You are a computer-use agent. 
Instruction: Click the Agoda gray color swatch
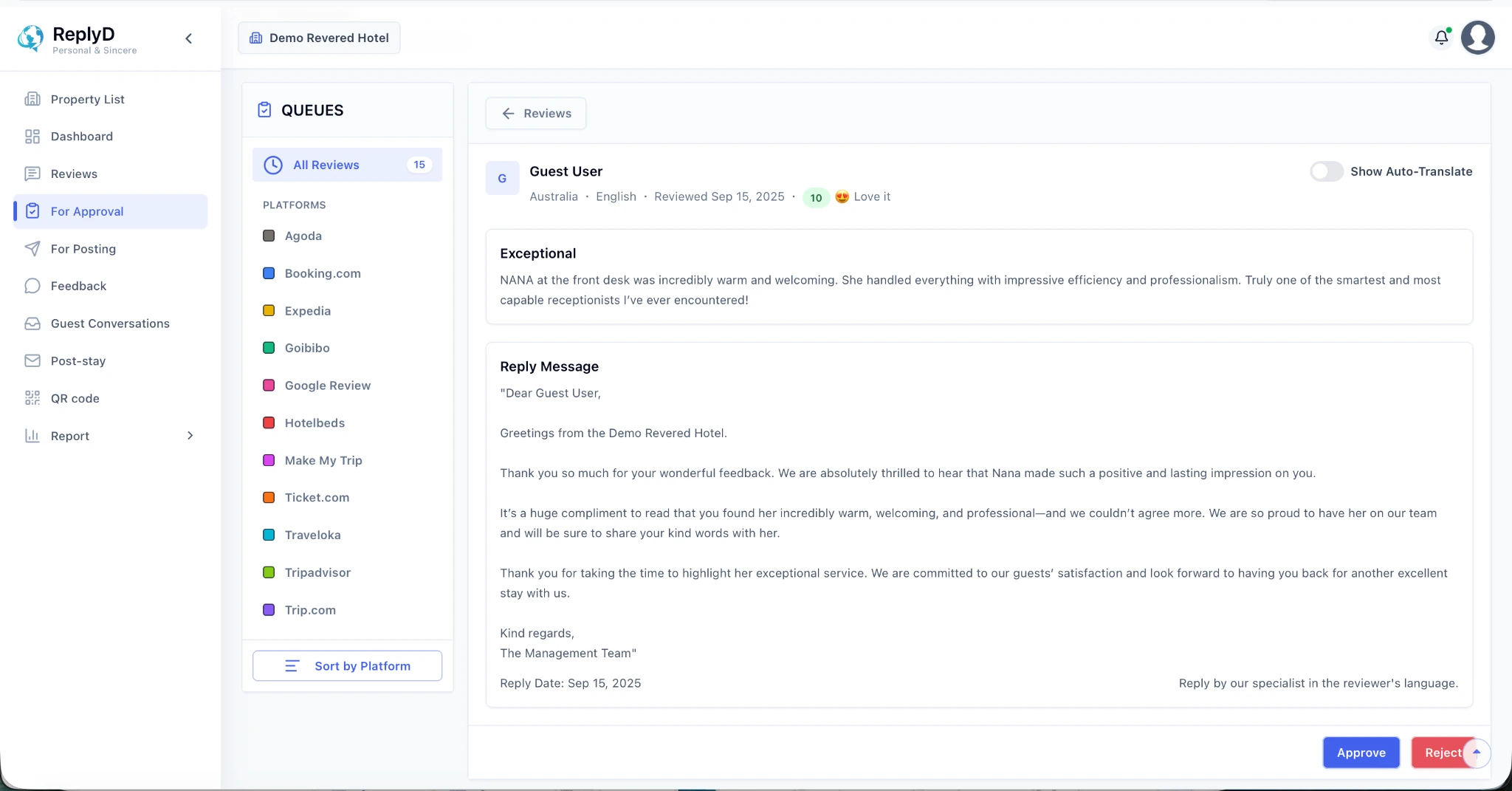[269, 236]
